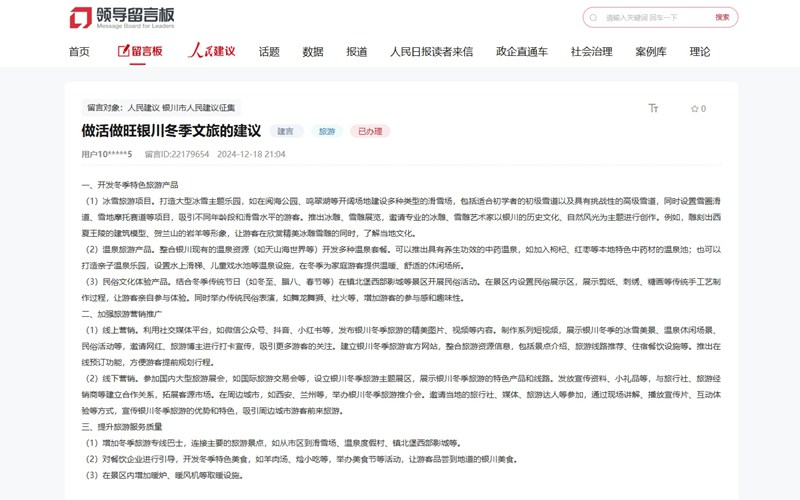800x500 pixels.
Task: Click the 建言 tag
Action: 286,131
